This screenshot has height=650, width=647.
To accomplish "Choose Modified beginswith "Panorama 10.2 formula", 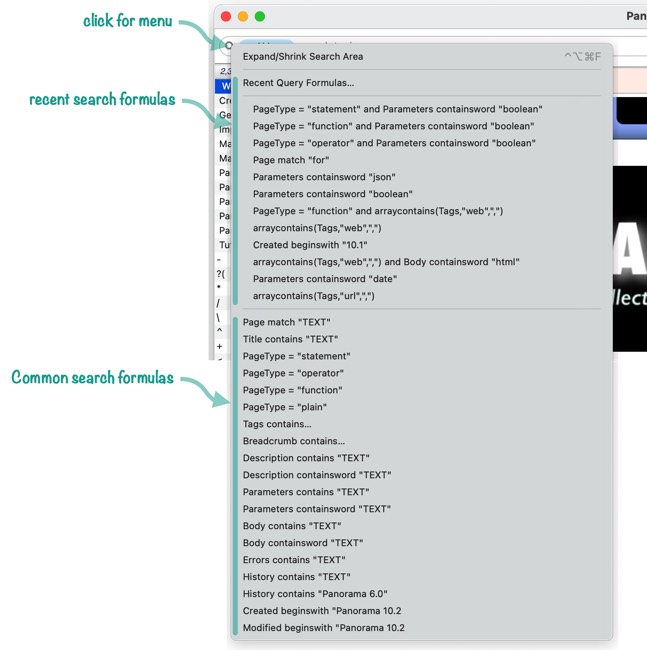I will point(422,628).
